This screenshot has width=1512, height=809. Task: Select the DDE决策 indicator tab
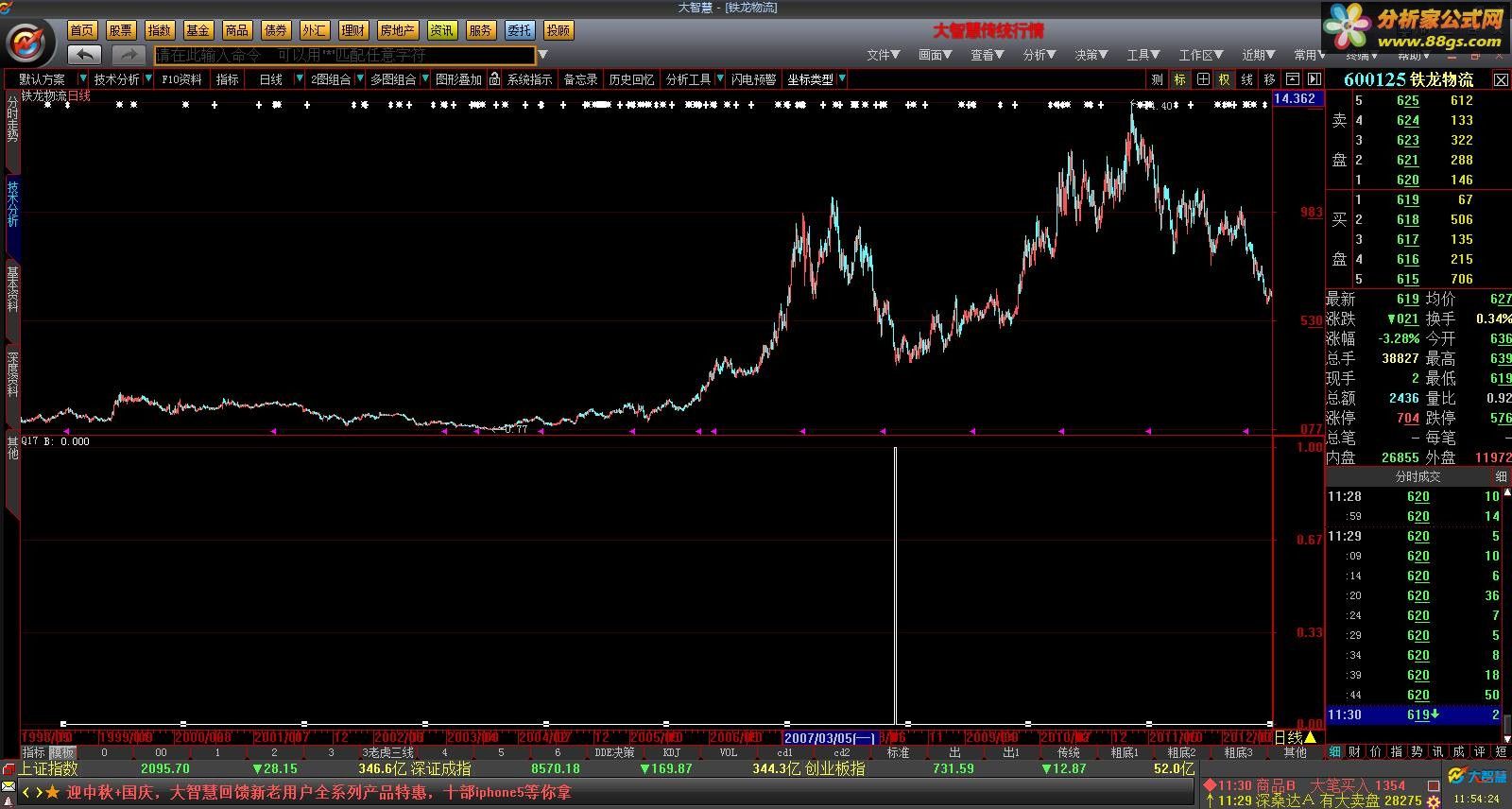pyautogui.click(x=615, y=752)
